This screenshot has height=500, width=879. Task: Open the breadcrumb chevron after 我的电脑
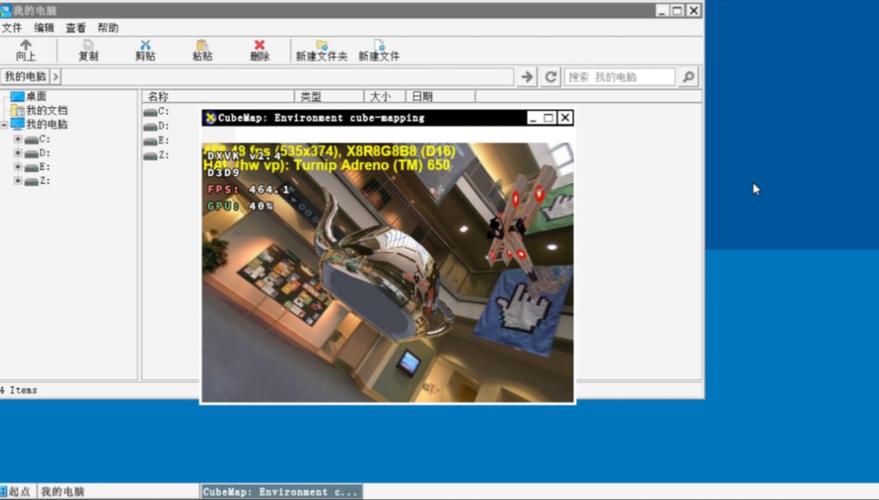click(x=55, y=76)
